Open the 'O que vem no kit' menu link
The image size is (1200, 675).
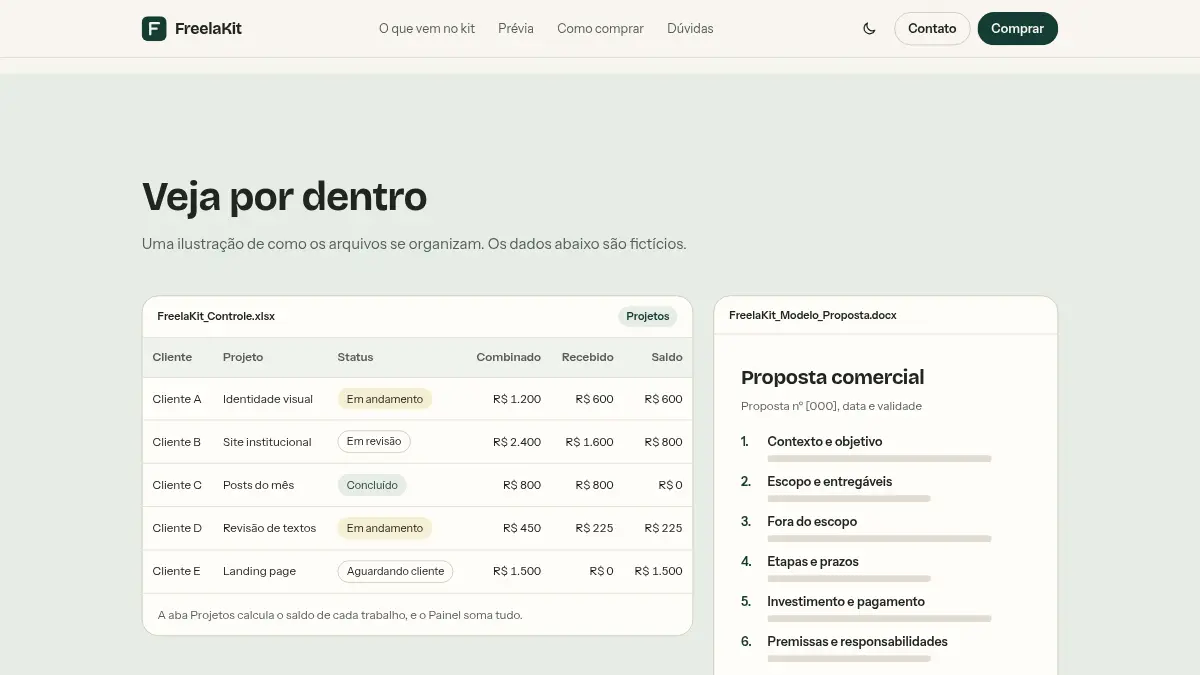[x=427, y=29]
